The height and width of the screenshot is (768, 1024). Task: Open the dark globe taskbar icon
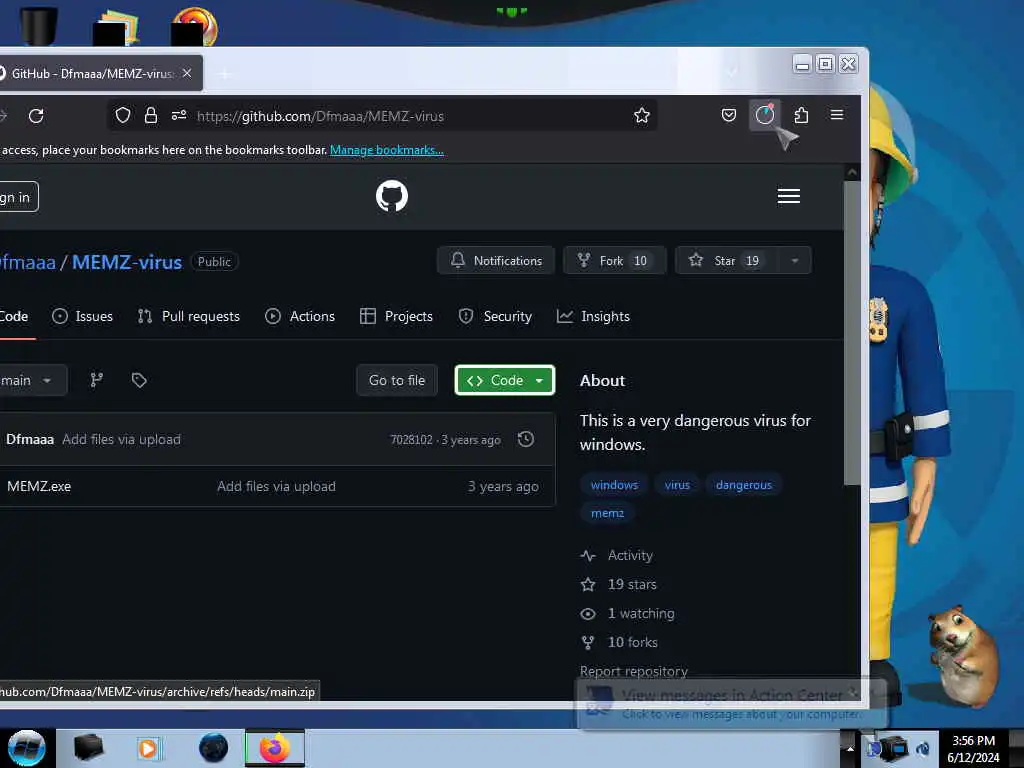(213, 748)
